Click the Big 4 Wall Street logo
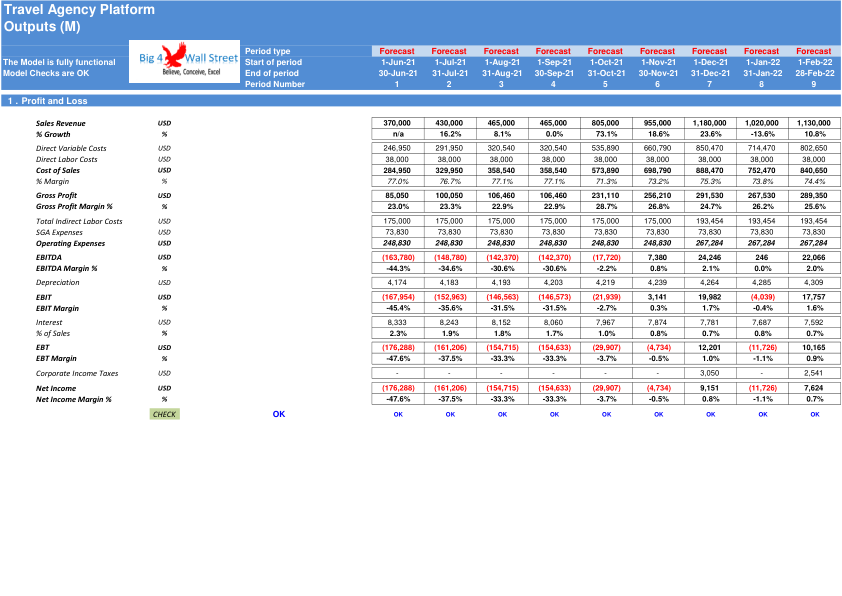The image size is (842, 596). click(x=184, y=62)
